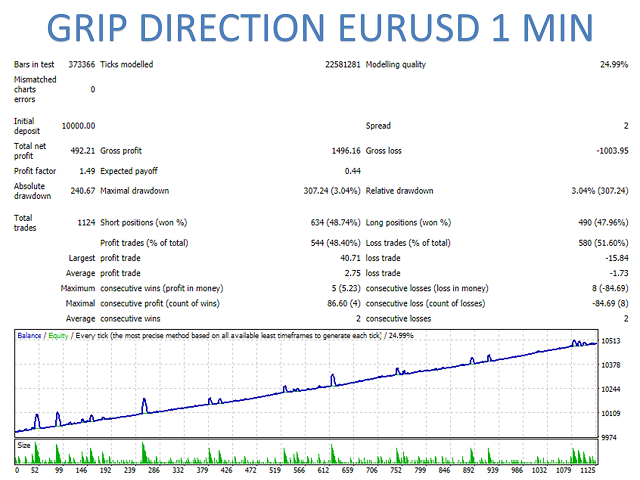Select chart y-axis value 9974
640x480 pixels.
tap(609, 438)
